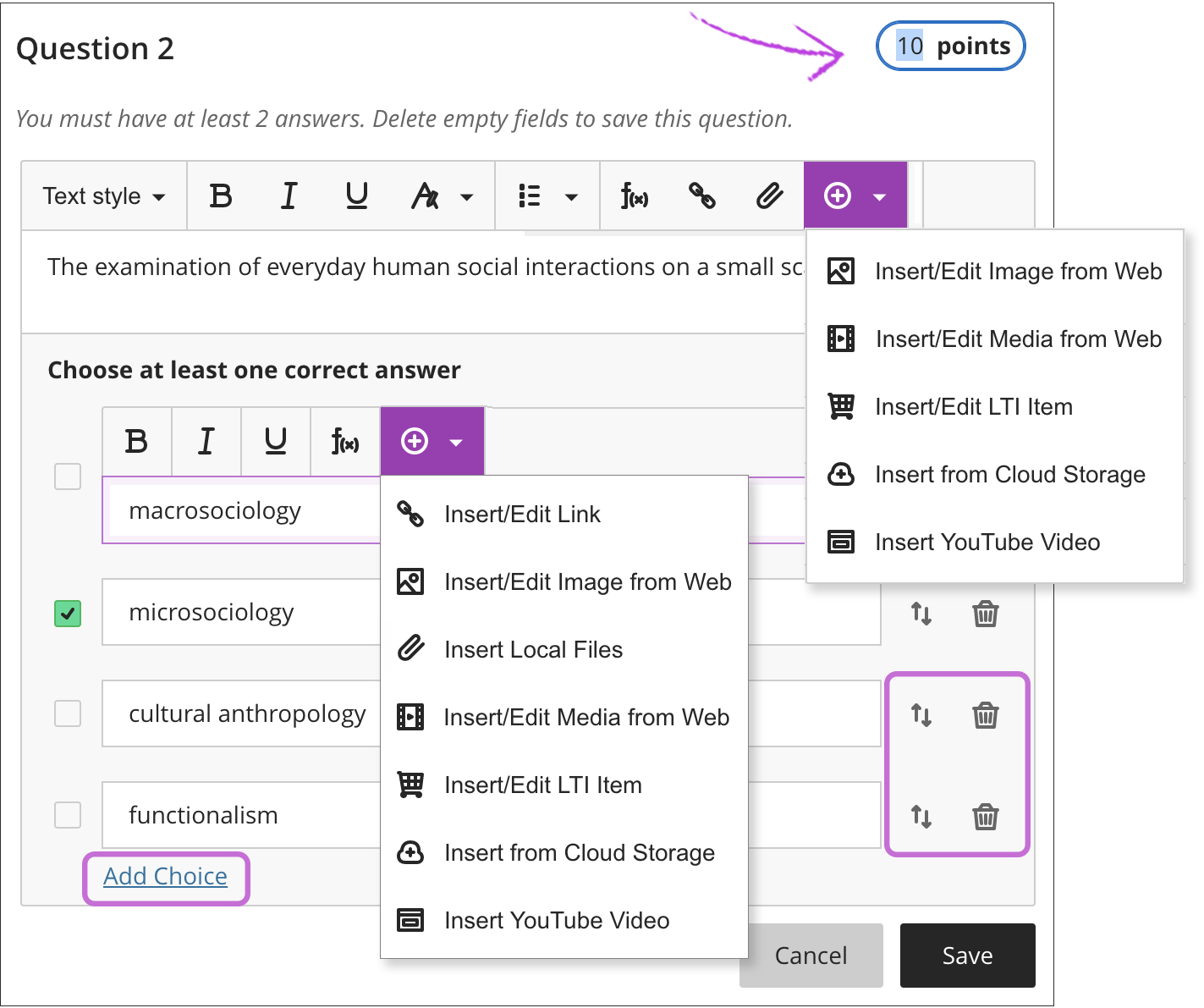Click the 10 points value field
The image size is (1204, 1008).
[x=910, y=47]
